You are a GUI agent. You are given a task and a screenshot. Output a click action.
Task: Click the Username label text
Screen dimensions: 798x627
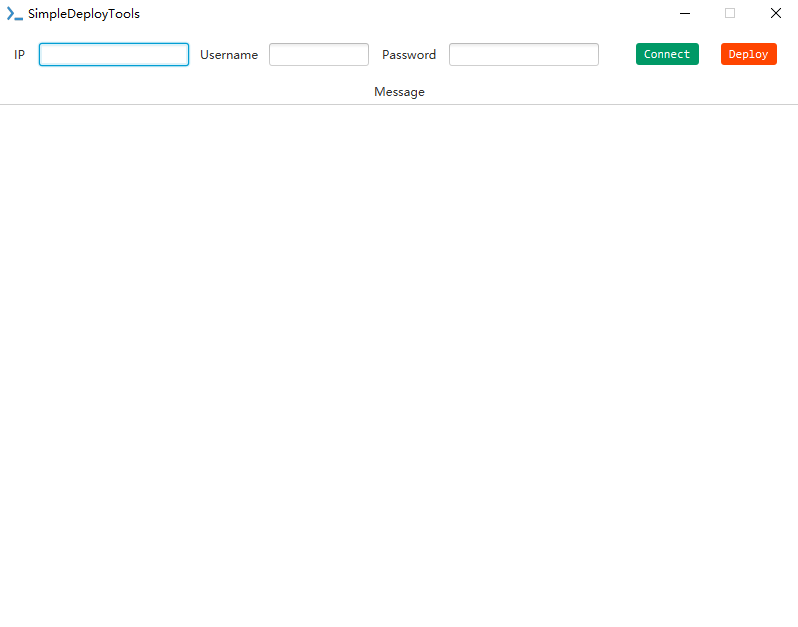click(229, 55)
